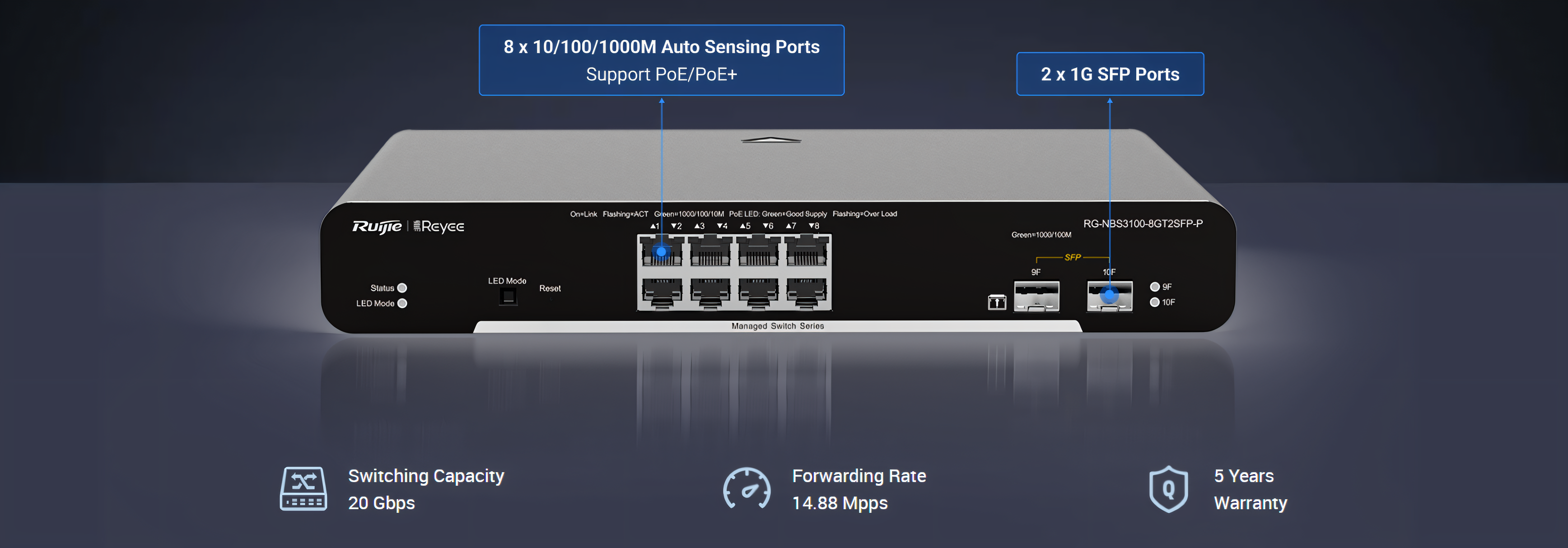
Task: Click the warranty shield icon
Action: click(1168, 489)
